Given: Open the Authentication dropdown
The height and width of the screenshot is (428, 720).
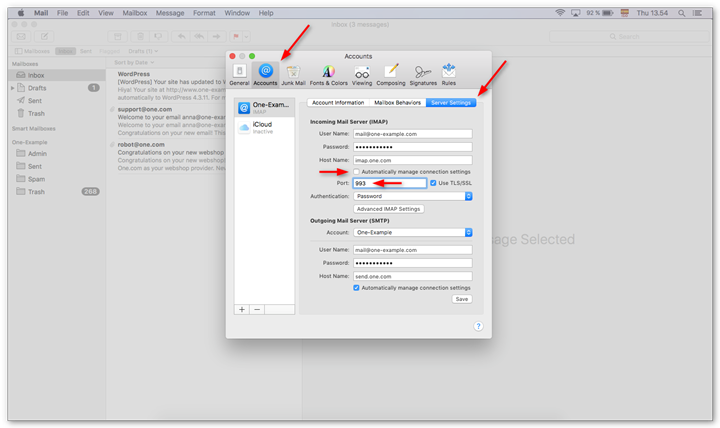Looking at the screenshot, I should 413,196.
